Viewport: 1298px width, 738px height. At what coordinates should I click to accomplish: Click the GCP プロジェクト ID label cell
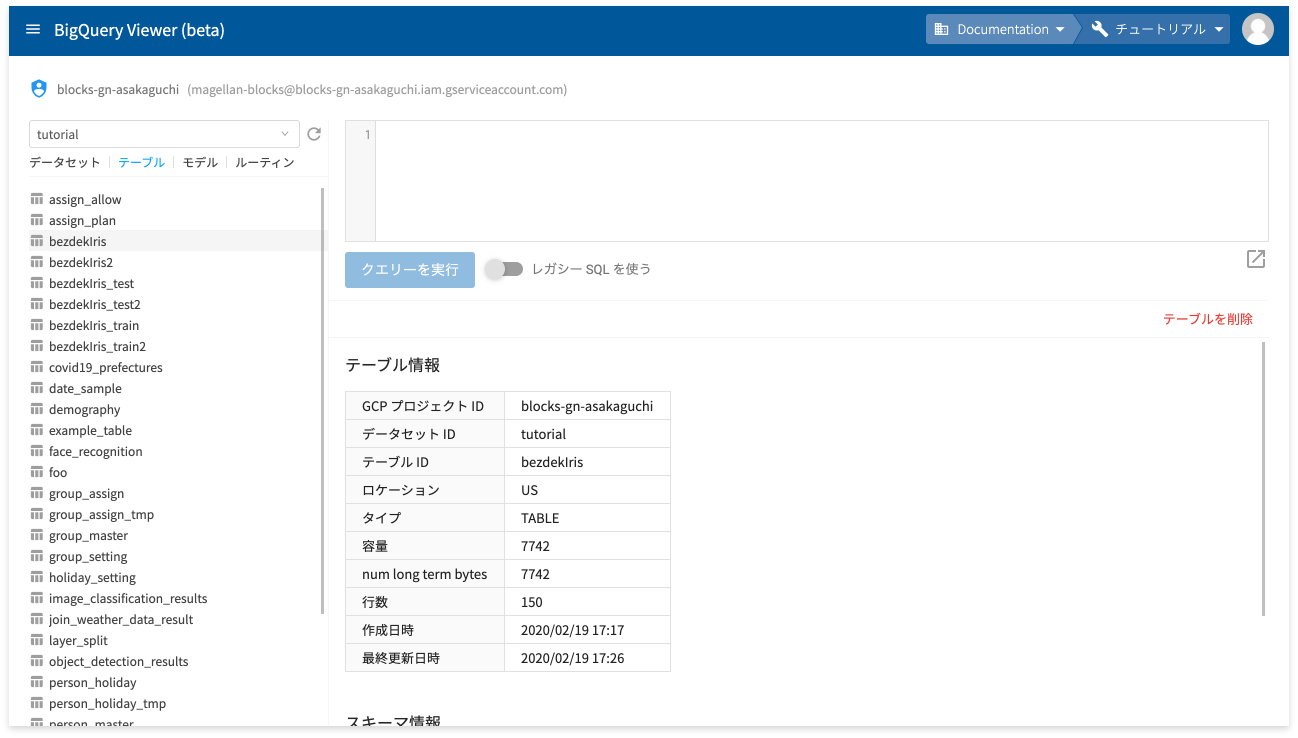click(425, 406)
